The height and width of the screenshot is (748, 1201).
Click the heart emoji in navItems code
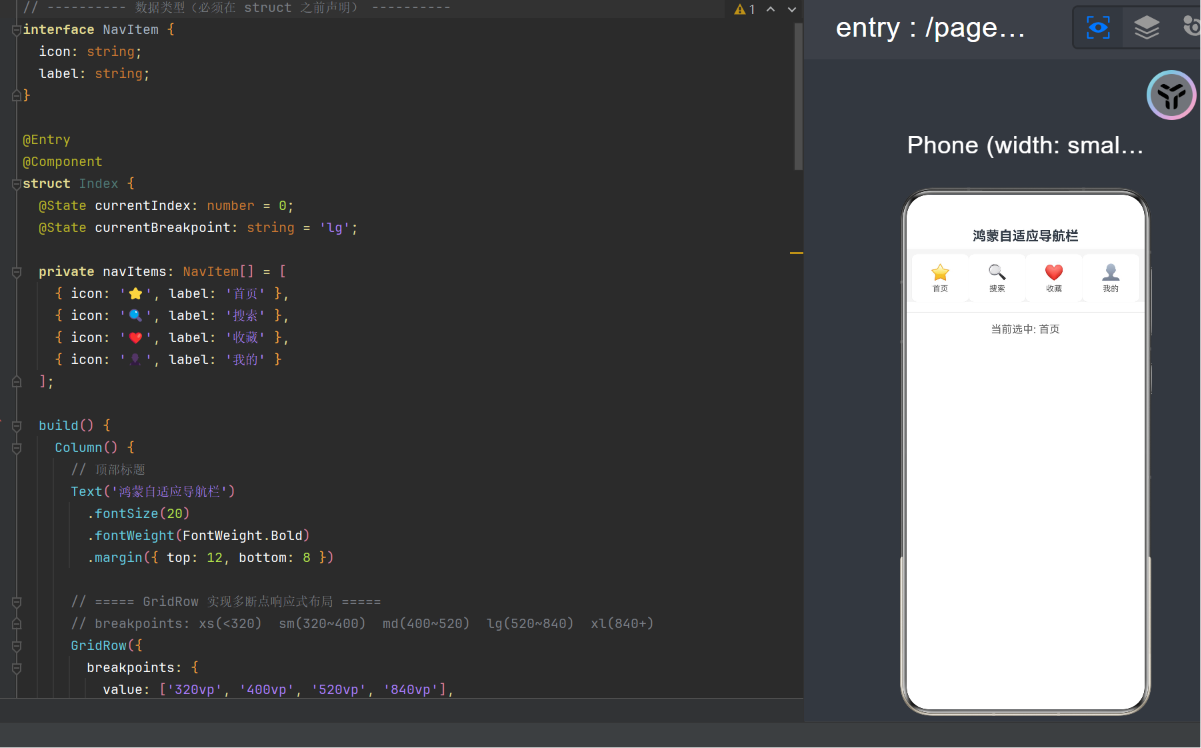coord(136,338)
